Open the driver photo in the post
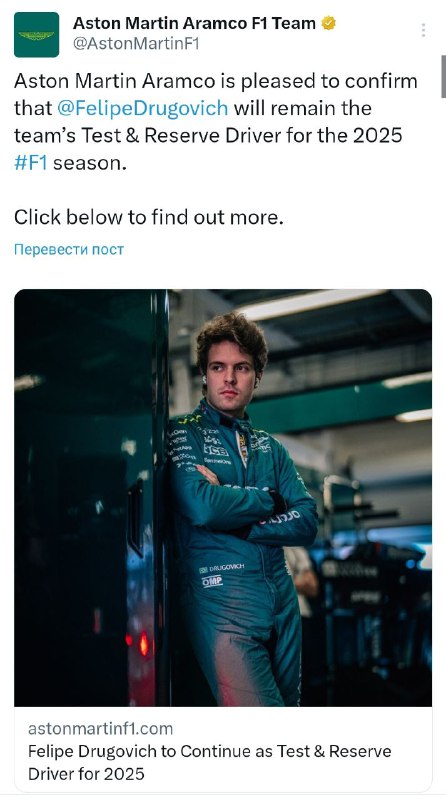This screenshot has height=800, width=446. click(x=223, y=497)
